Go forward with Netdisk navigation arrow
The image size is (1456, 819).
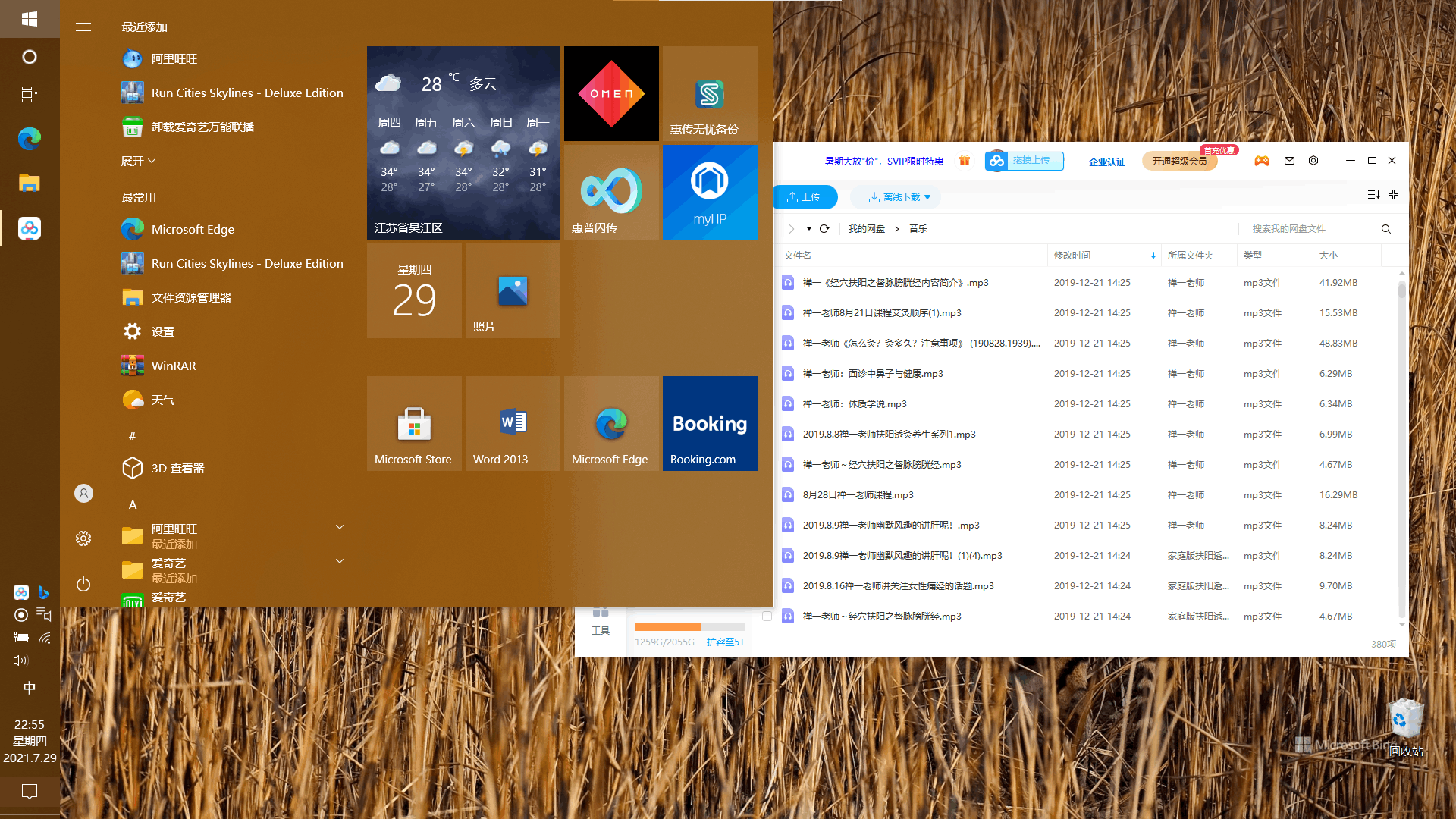click(x=791, y=229)
